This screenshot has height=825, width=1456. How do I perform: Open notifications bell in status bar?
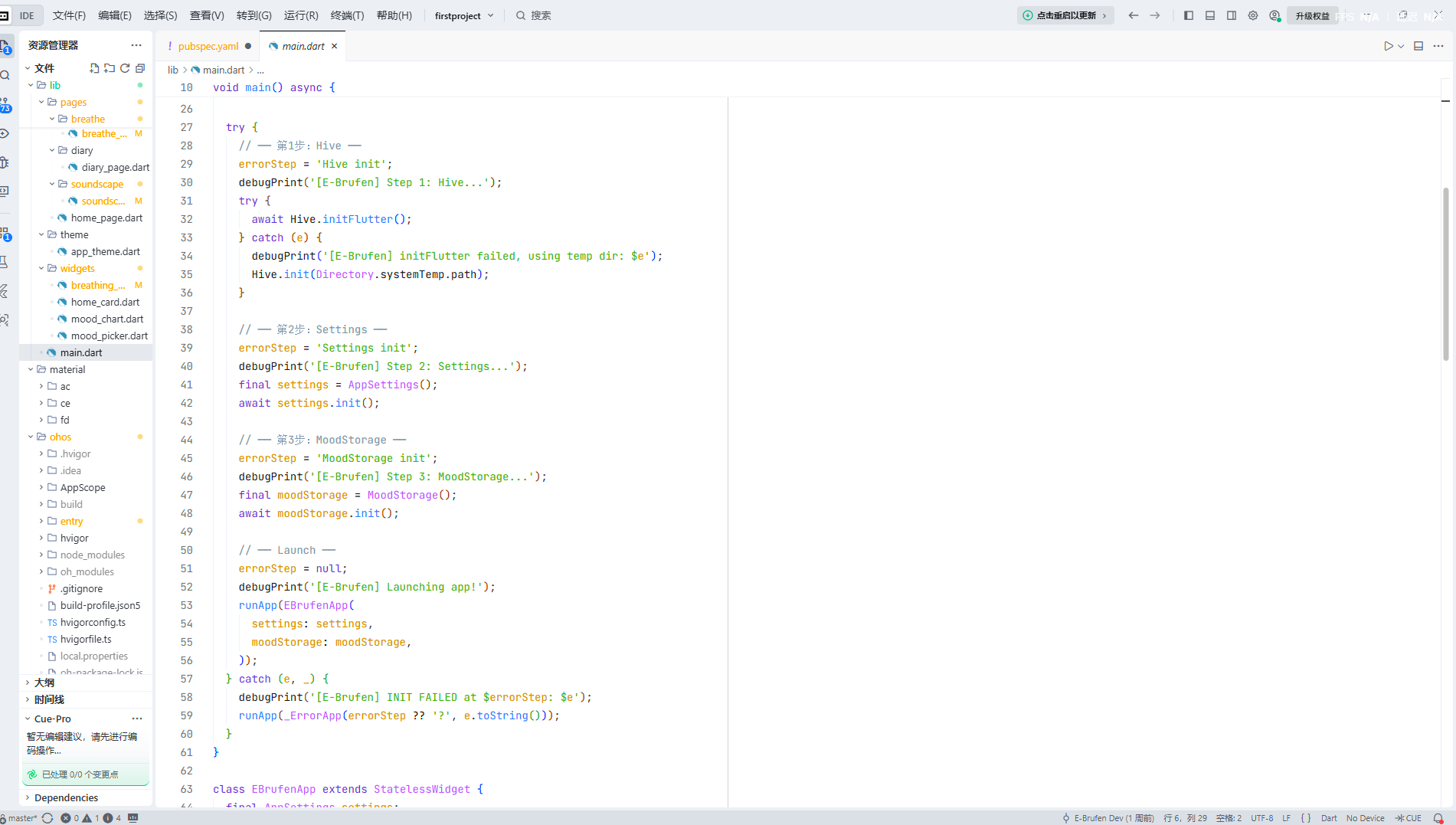tap(1438, 818)
